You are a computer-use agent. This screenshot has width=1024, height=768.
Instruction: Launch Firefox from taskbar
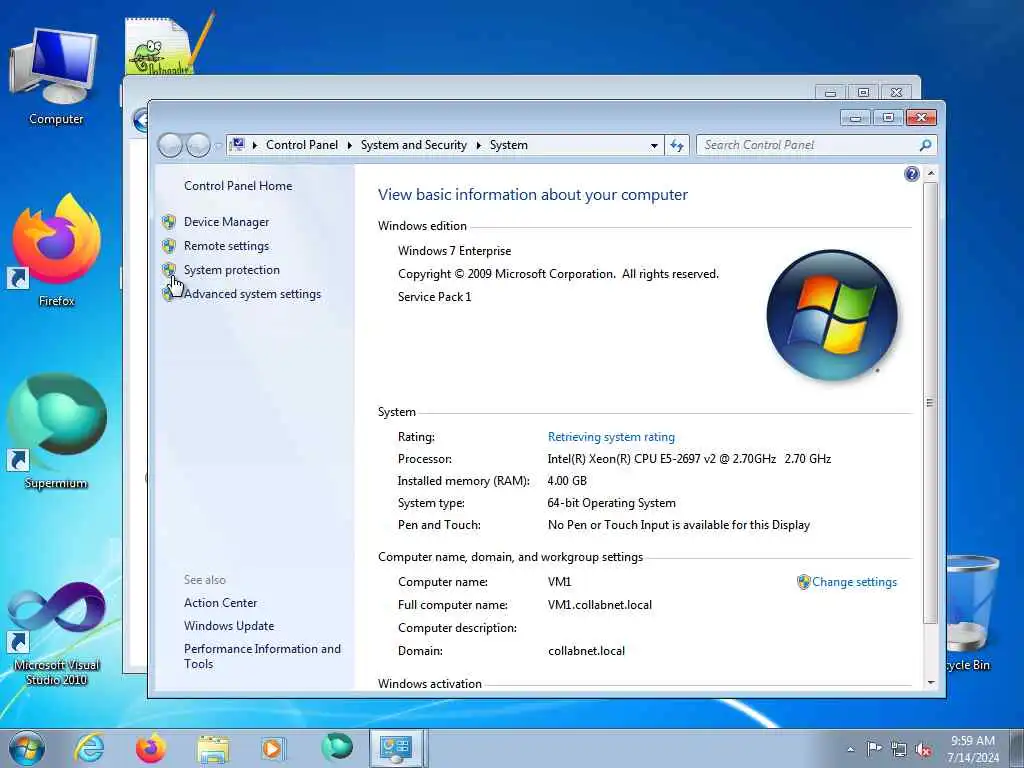[150, 748]
